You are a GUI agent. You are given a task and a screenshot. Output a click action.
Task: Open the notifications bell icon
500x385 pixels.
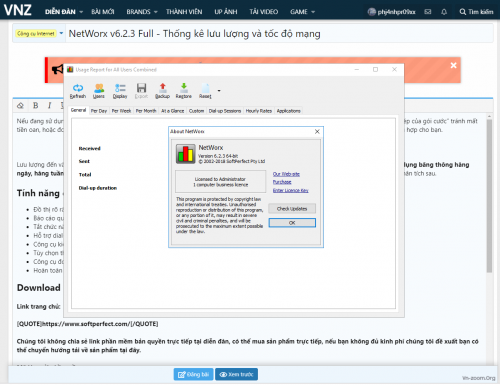point(444,12)
